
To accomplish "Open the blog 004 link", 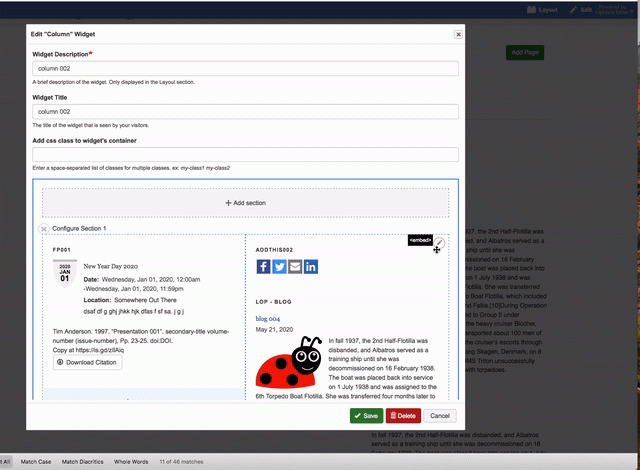I will tap(268, 319).
